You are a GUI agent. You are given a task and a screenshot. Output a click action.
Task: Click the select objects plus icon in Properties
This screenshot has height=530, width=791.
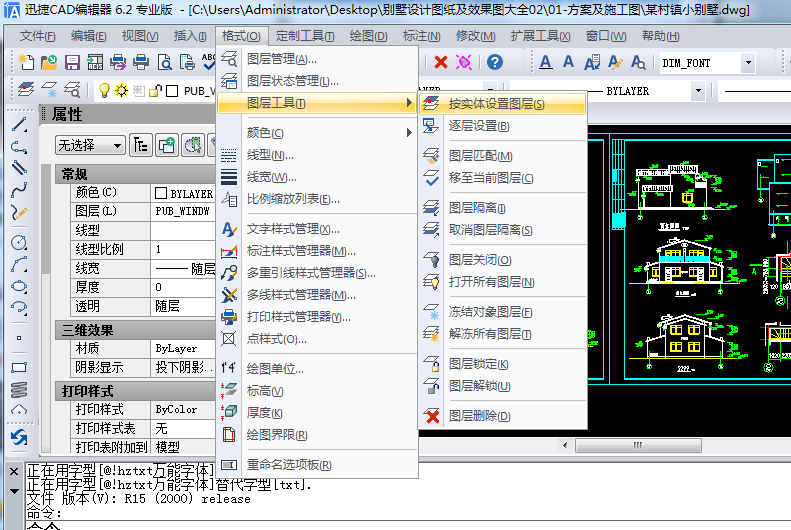[x=166, y=146]
